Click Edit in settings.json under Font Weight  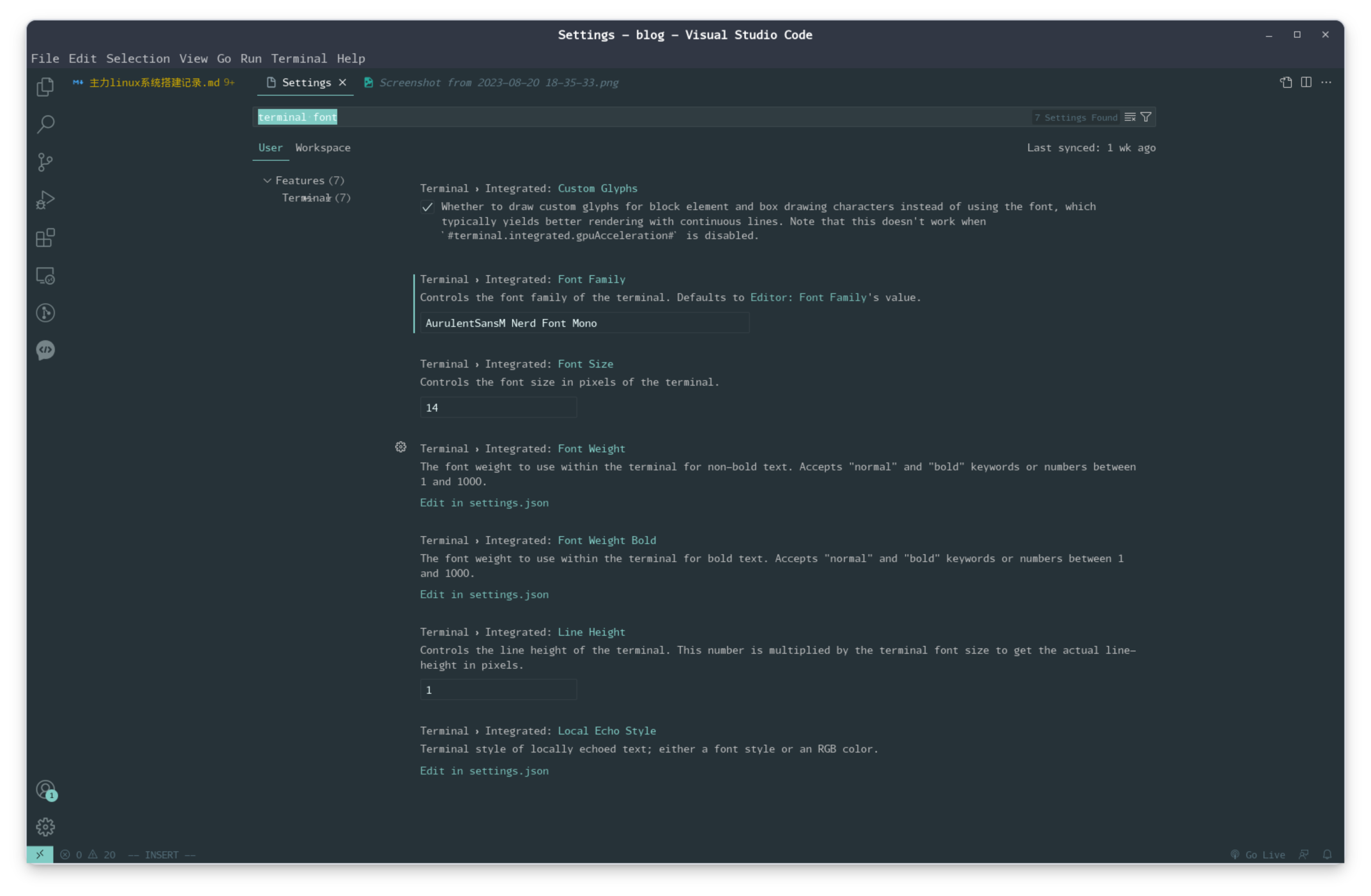(484, 503)
